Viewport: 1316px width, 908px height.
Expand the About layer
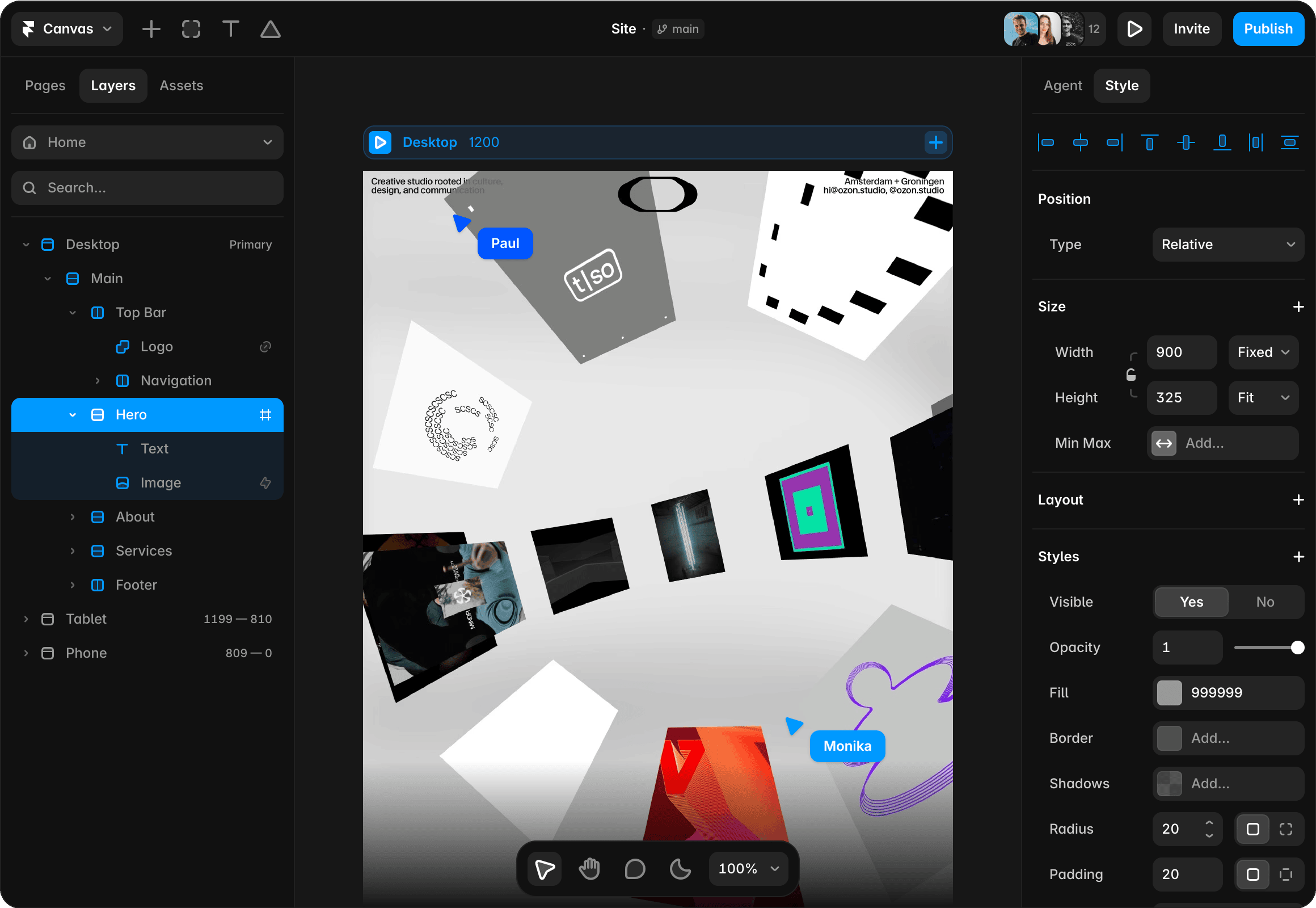pyautogui.click(x=72, y=517)
